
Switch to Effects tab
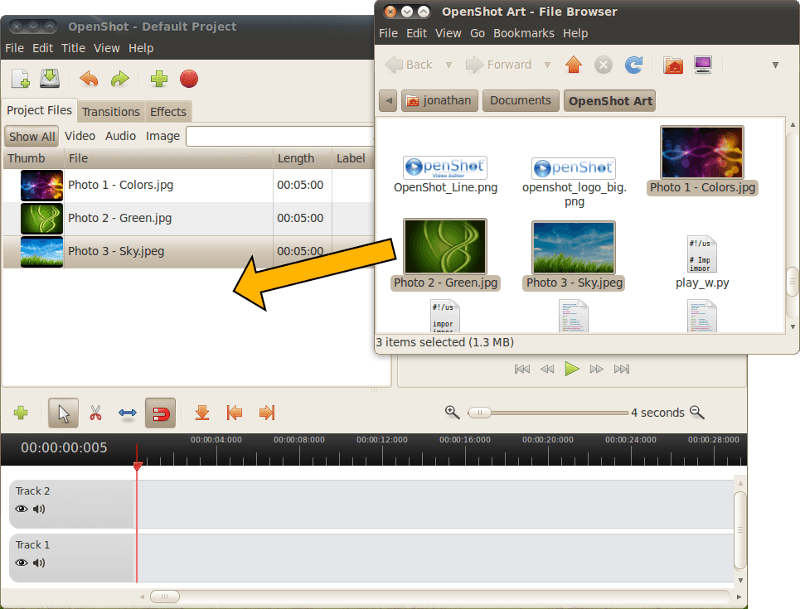click(x=168, y=112)
